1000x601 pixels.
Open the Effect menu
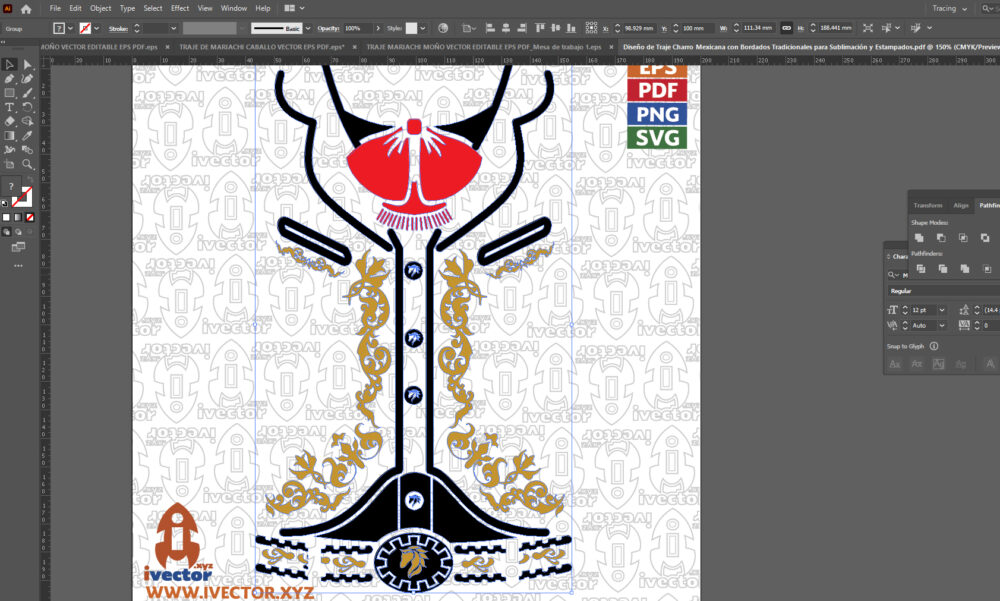[180, 9]
